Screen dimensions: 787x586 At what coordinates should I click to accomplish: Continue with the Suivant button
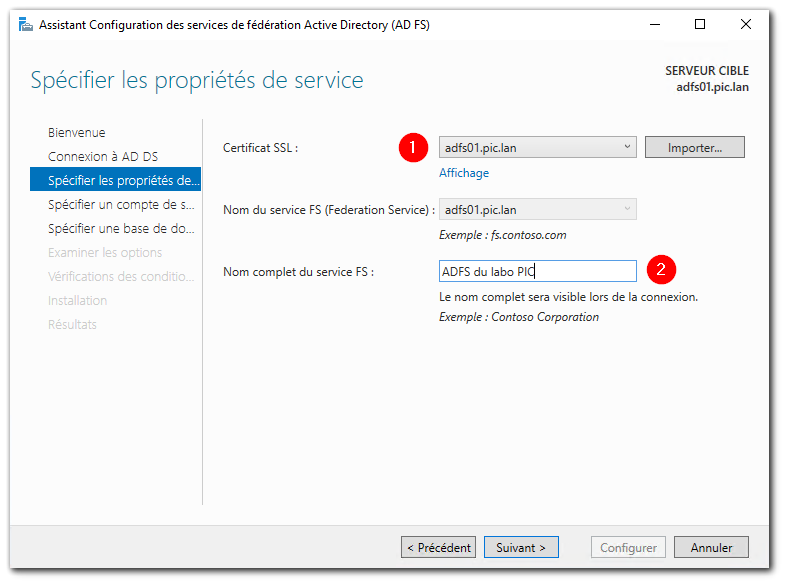[521, 547]
